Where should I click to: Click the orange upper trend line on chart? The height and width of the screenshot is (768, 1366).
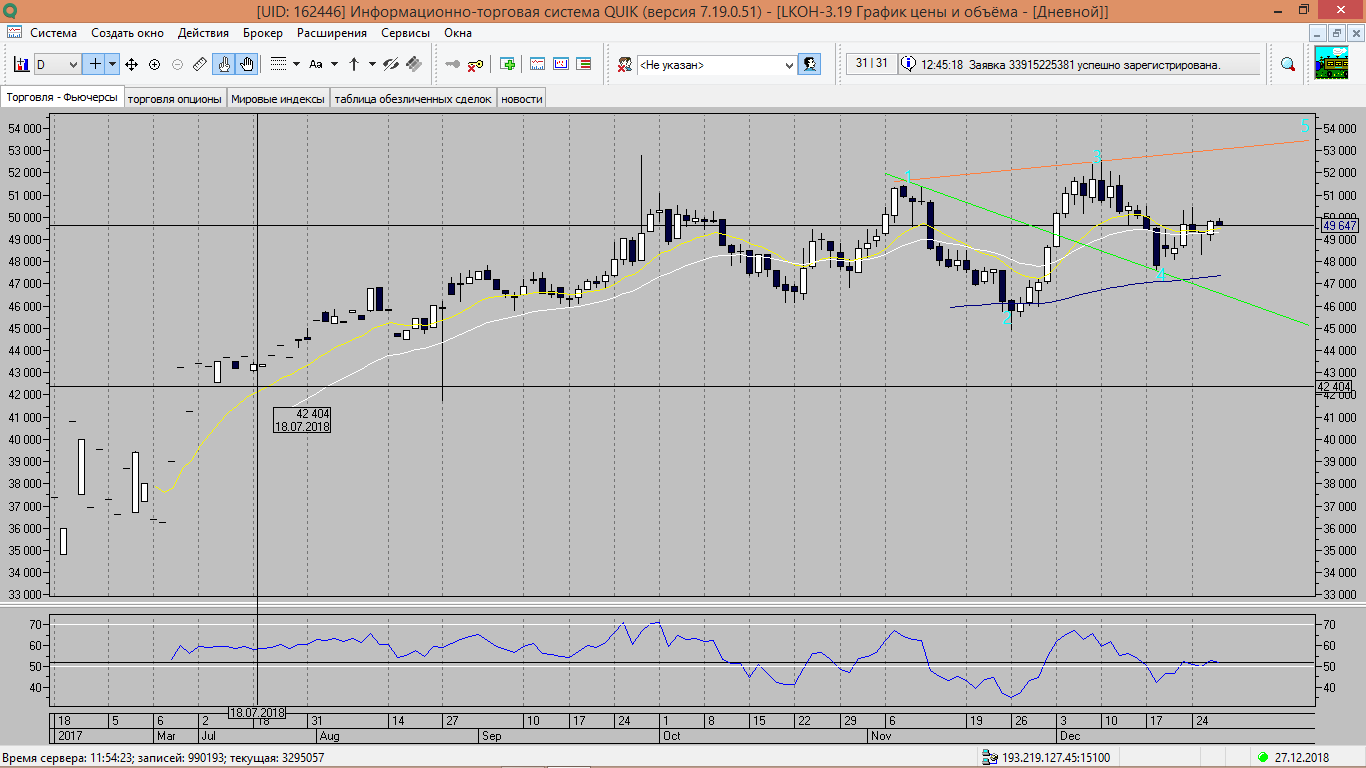coord(1200,150)
